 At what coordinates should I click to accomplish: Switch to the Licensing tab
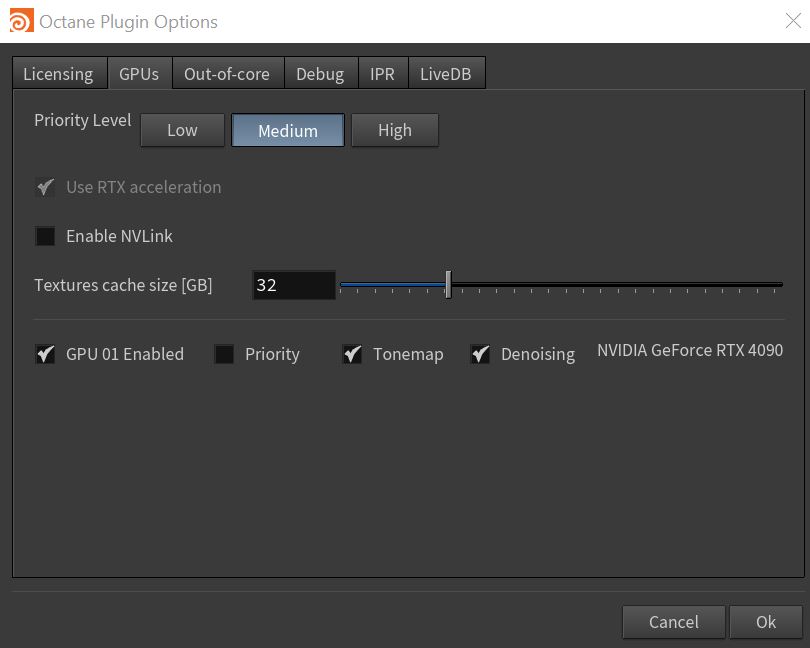coord(58,74)
